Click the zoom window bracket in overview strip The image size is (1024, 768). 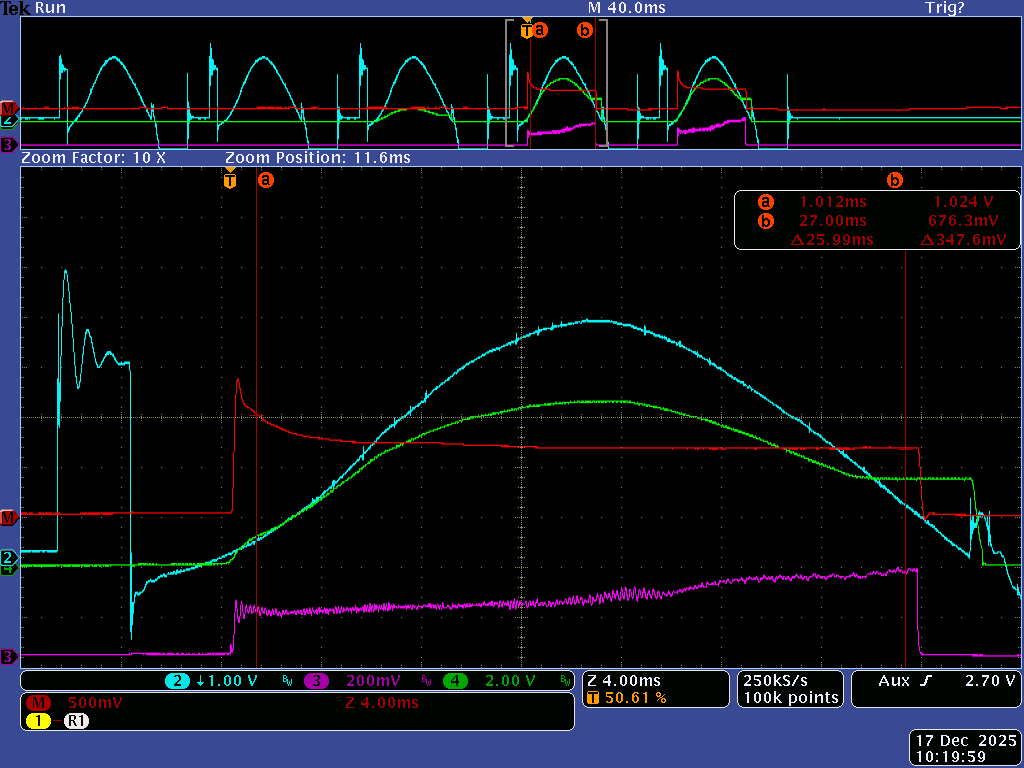point(556,84)
